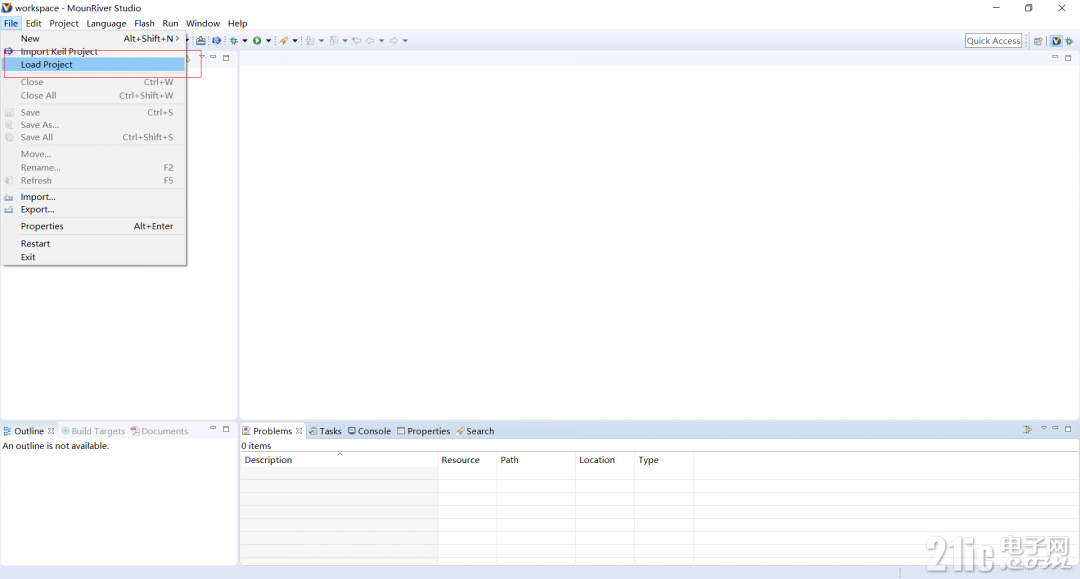Minimize the project explorer panel
Screen dimensions: 1080x579
tap(213, 57)
